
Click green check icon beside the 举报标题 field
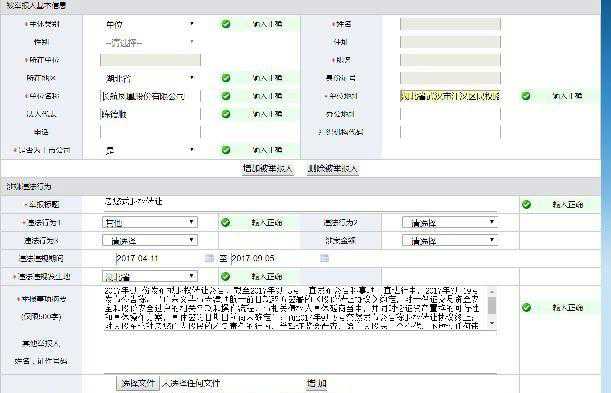tap(526, 204)
